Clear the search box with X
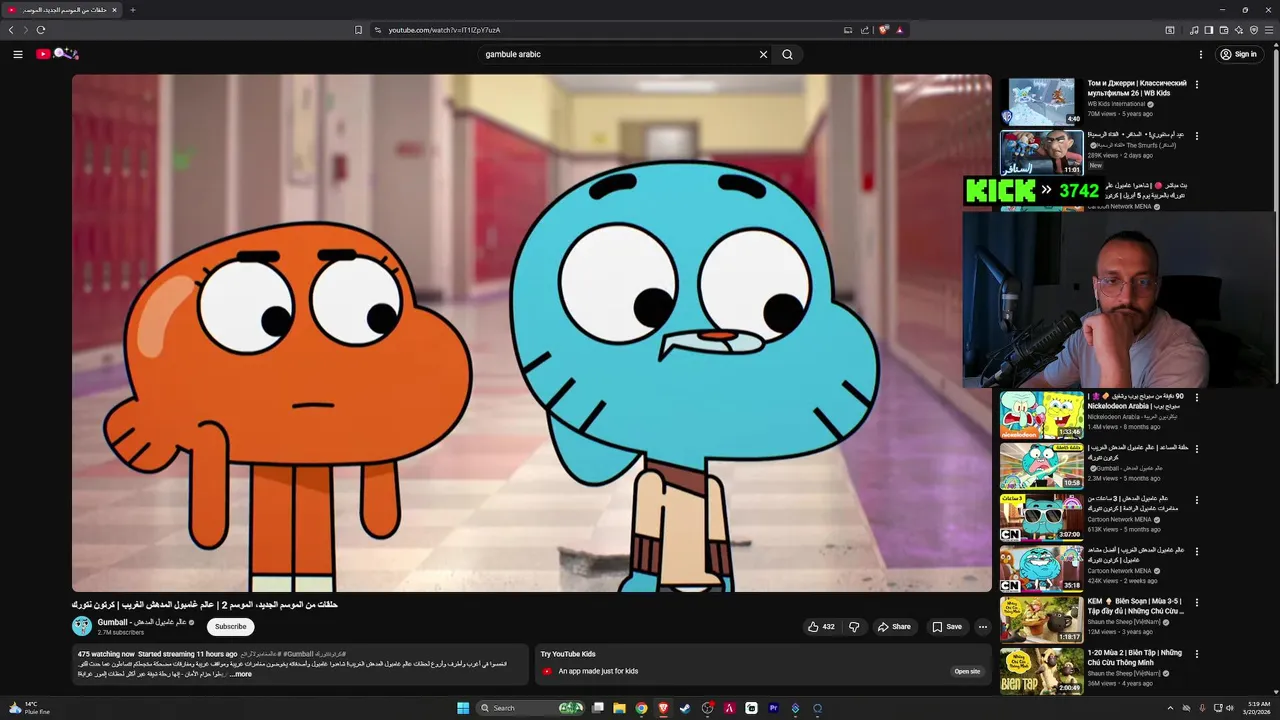Screen dimensions: 1280x720 tap(763, 54)
